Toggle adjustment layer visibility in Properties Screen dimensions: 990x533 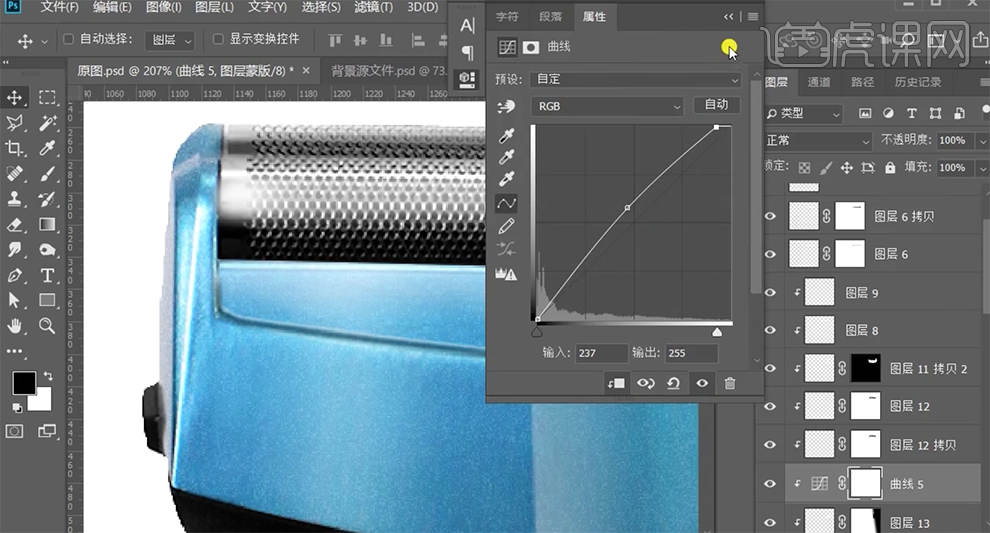[702, 383]
